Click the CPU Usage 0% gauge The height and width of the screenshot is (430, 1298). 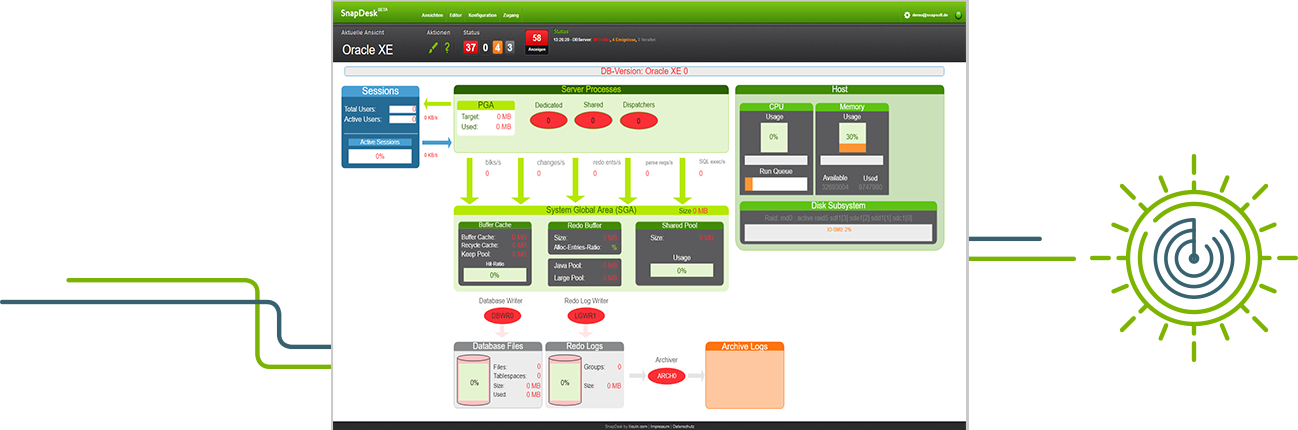(x=773, y=136)
